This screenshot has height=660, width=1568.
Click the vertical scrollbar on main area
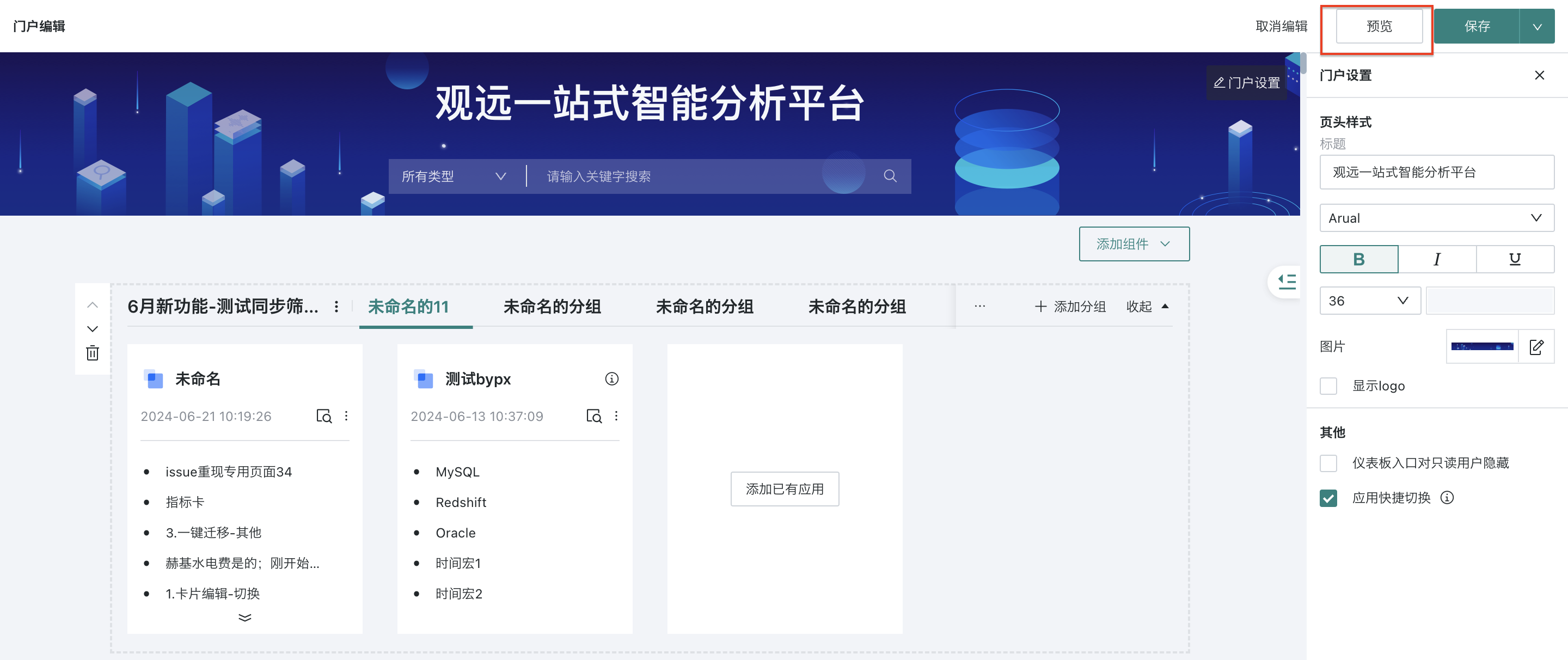pyautogui.click(x=1303, y=63)
